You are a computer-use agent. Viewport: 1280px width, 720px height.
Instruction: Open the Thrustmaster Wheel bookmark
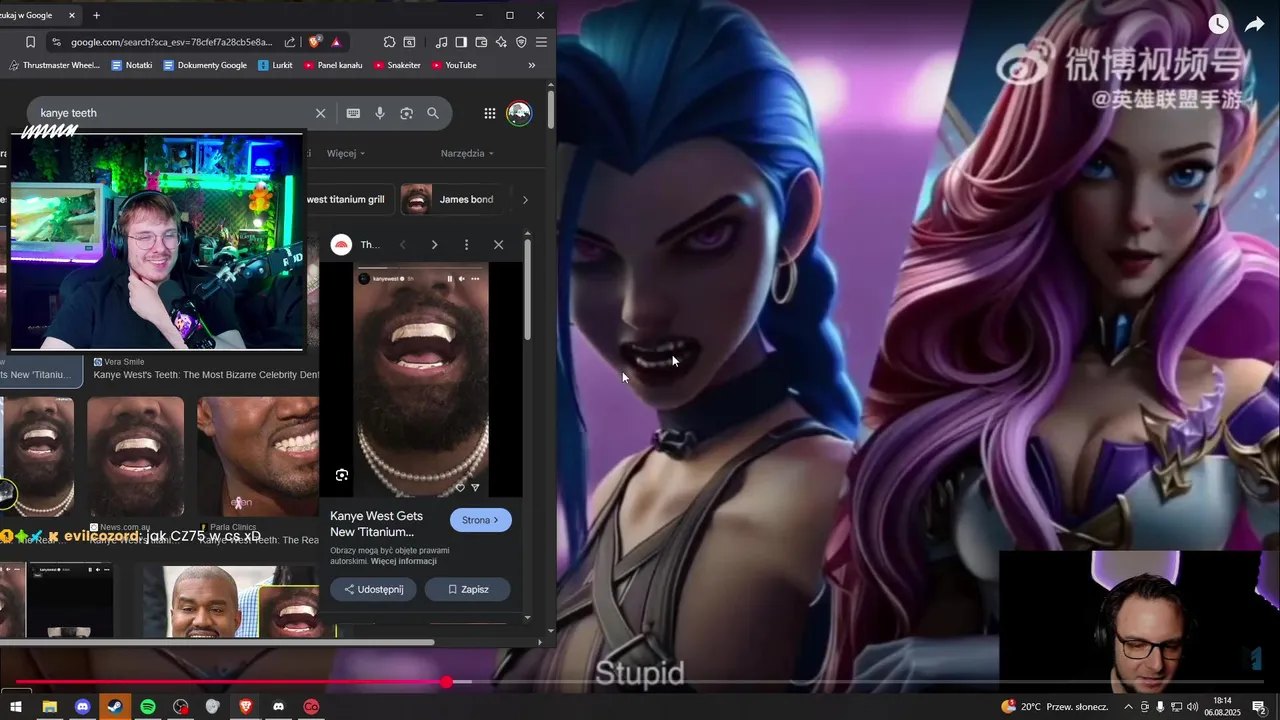54,65
